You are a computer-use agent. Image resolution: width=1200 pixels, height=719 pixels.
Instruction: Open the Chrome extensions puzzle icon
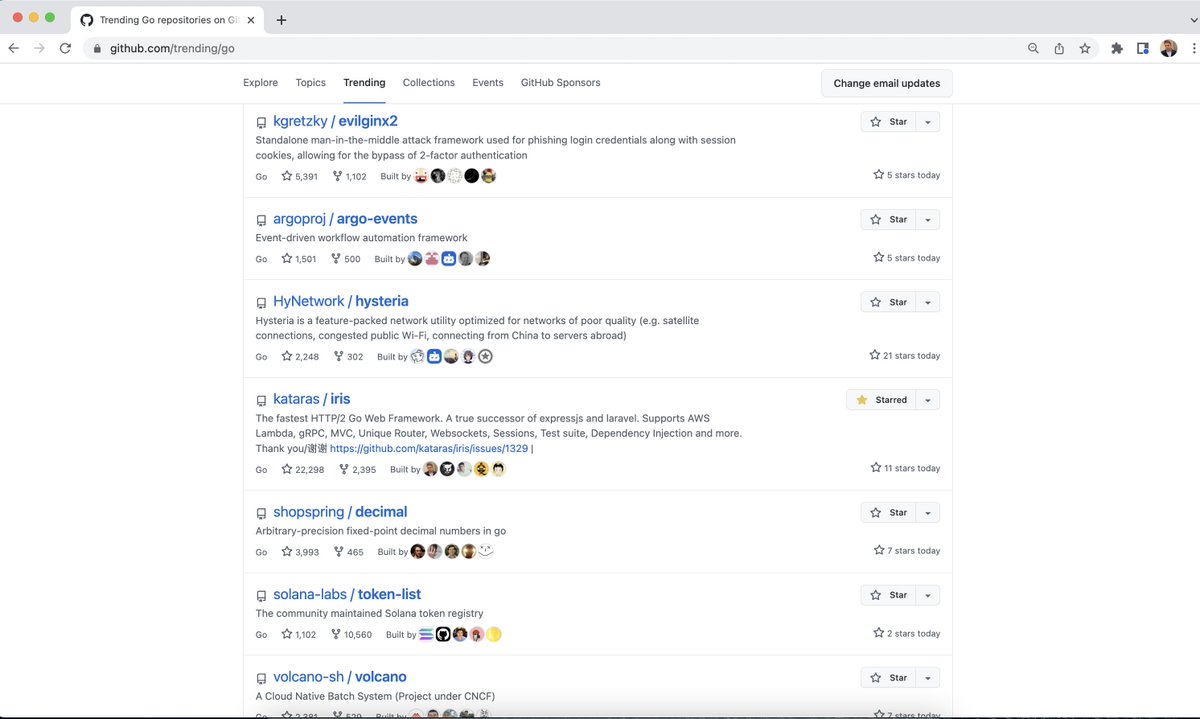[1117, 48]
